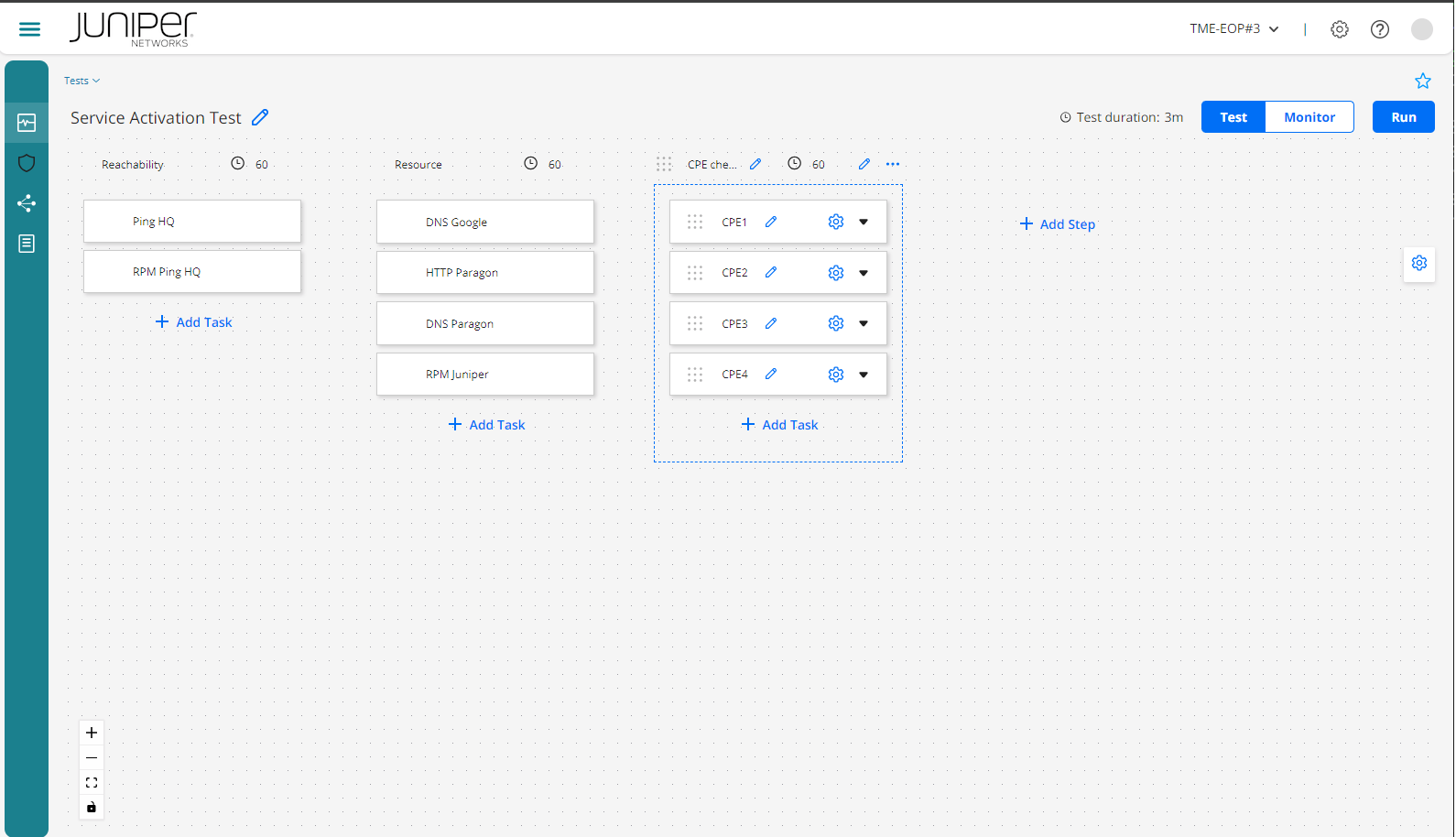Click Add Step link
Screen dimensions: 1456x837
[x=1058, y=224]
